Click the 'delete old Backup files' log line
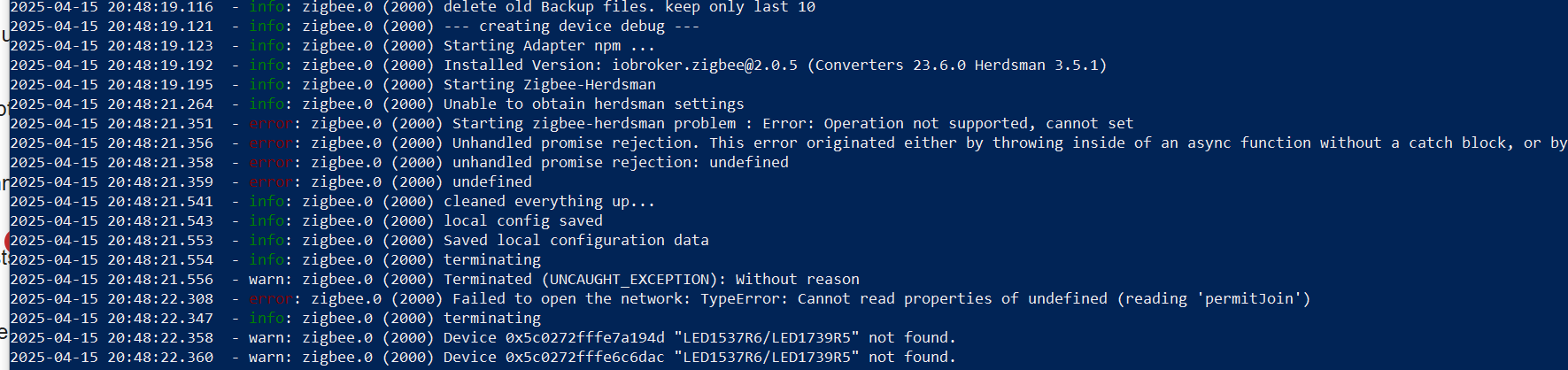1568x370 pixels. click(x=413, y=7)
